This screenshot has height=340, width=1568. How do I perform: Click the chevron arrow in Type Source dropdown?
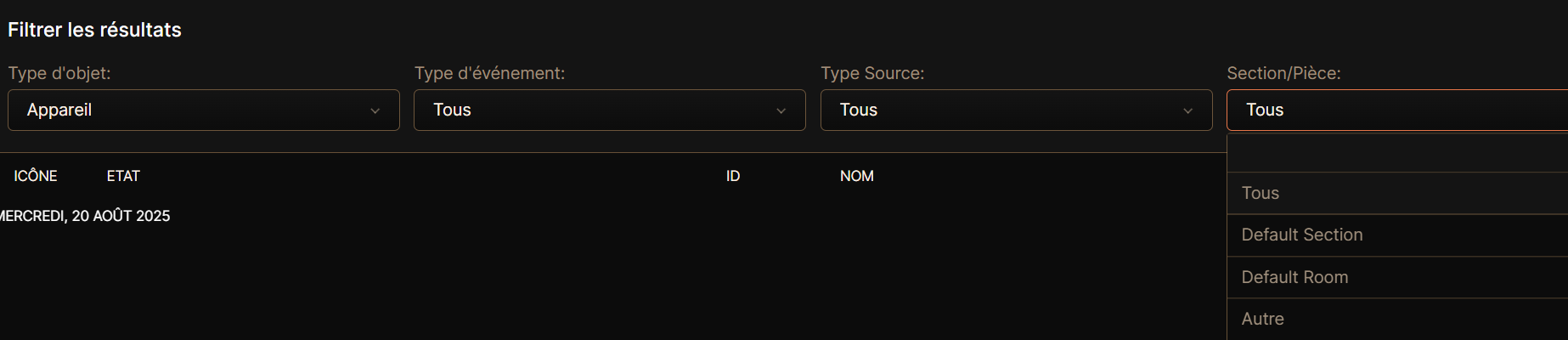click(1187, 110)
